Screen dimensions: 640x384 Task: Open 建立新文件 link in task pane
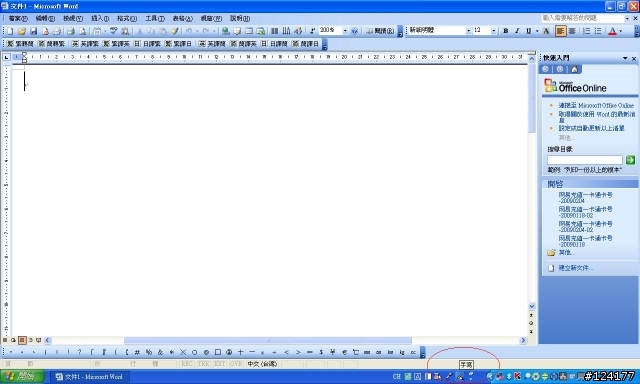(x=576, y=268)
